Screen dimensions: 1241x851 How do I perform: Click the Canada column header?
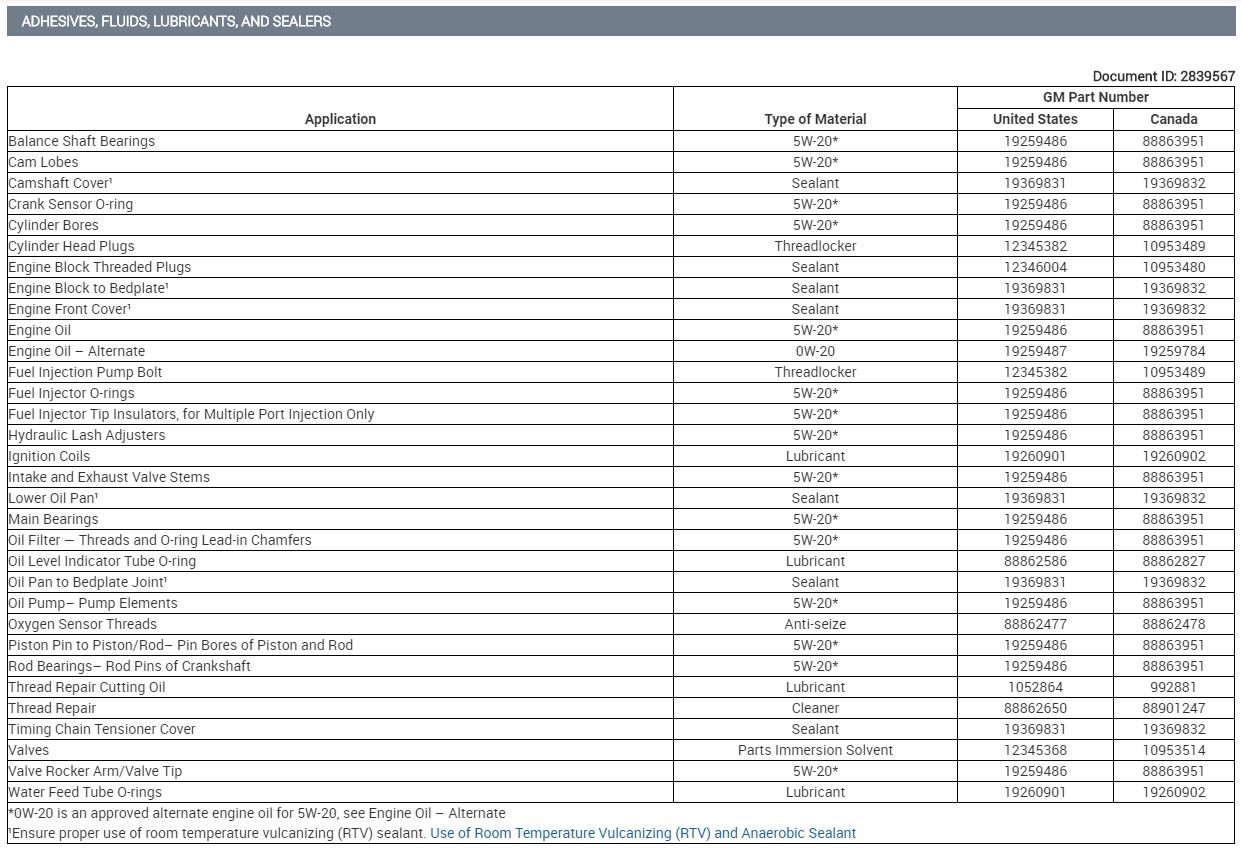pyautogui.click(x=1174, y=119)
